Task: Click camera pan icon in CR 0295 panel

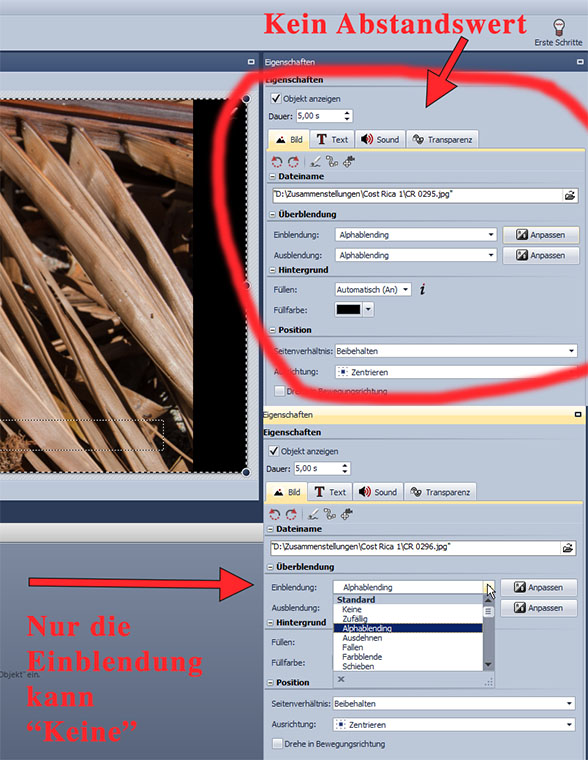Action: pyautogui.click(x=348, y=161)
